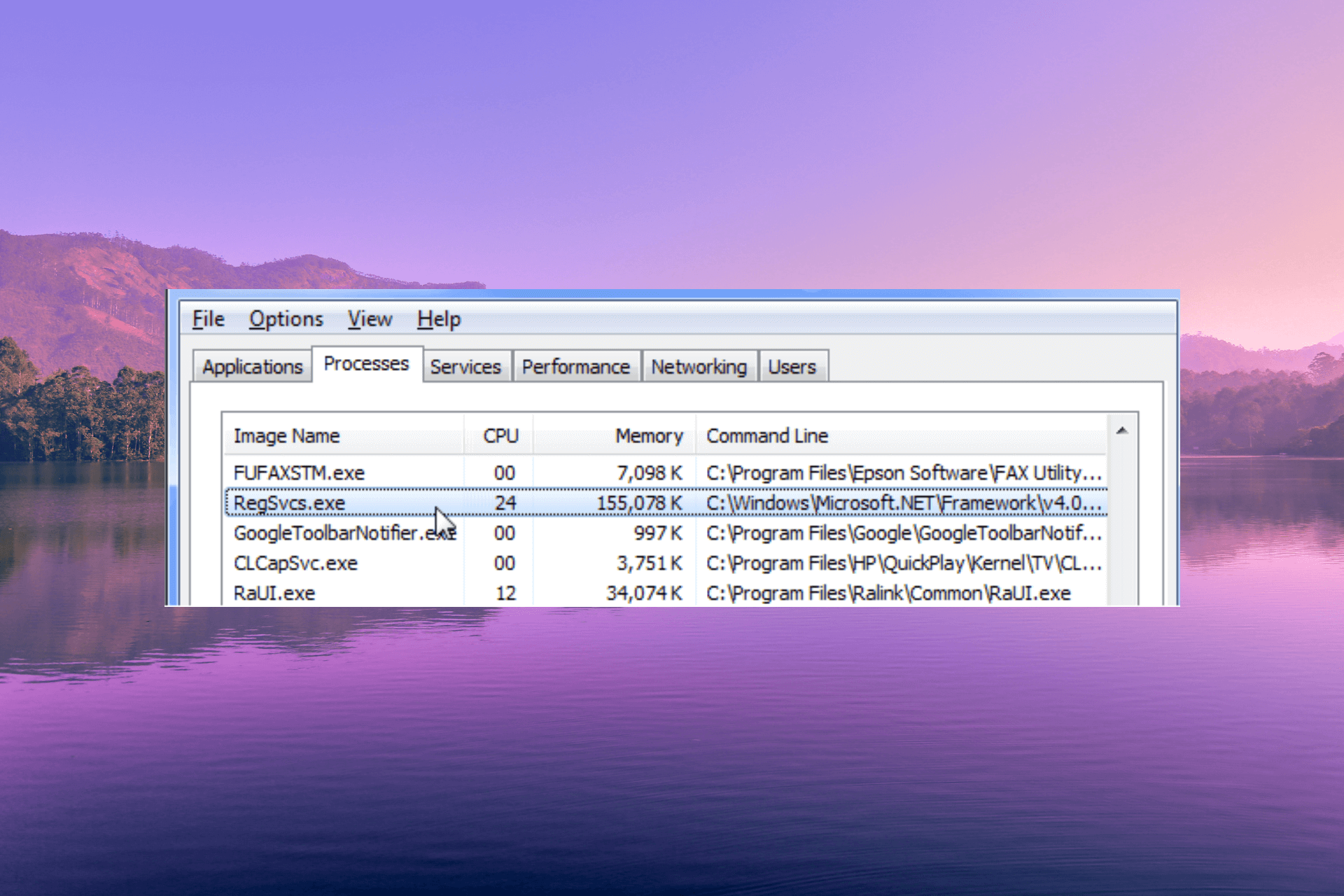
Task: Open the View menu
Action: click(370, 319)
